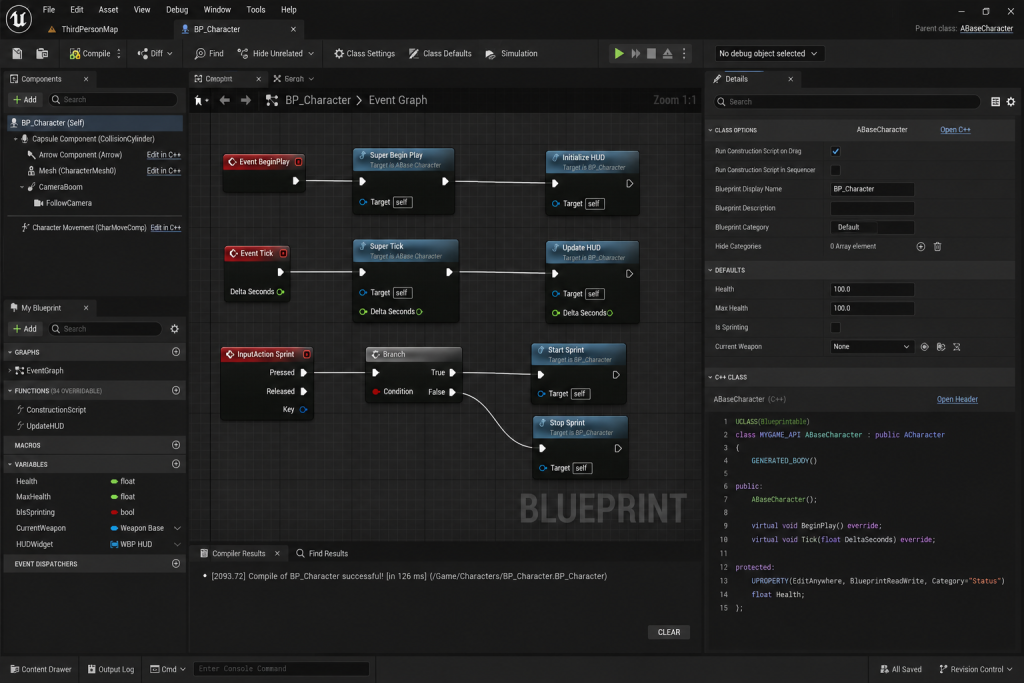The width and height of the screenshot is (1024, 683).
Task: Click Add button in Components panel
Action: [x=25, y=99]
